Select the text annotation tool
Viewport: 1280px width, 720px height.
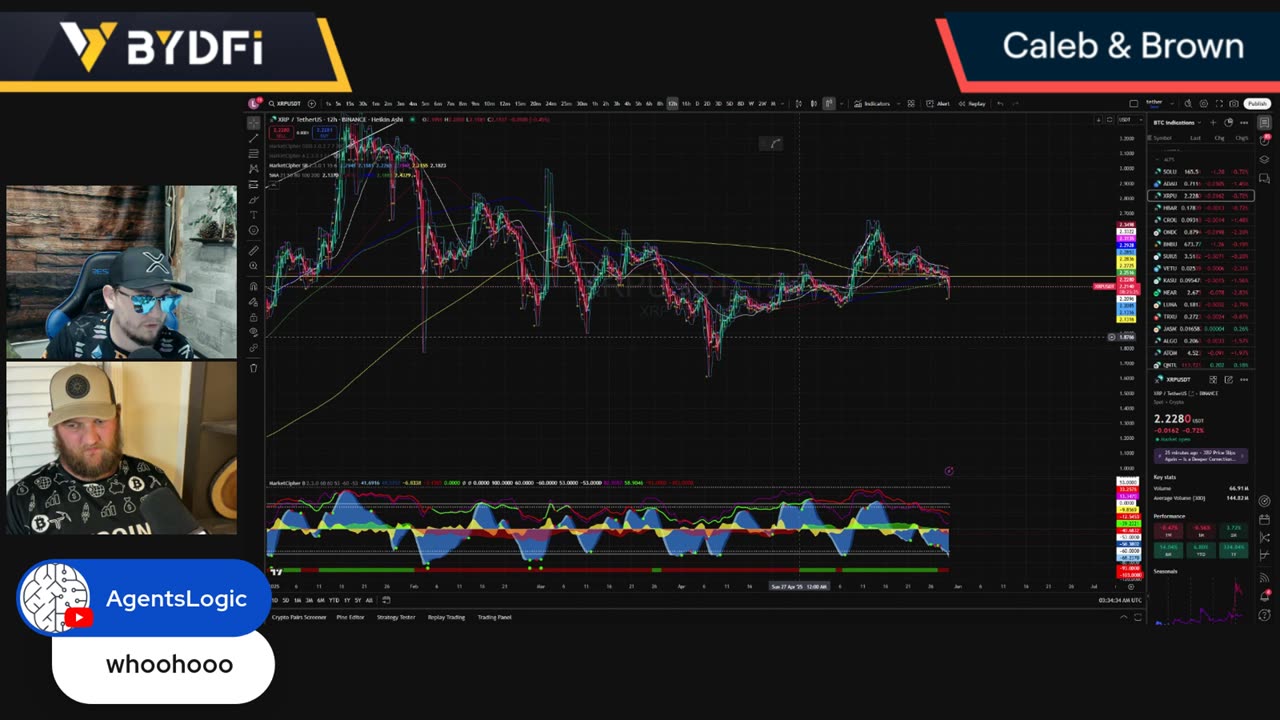coord(253,215)
